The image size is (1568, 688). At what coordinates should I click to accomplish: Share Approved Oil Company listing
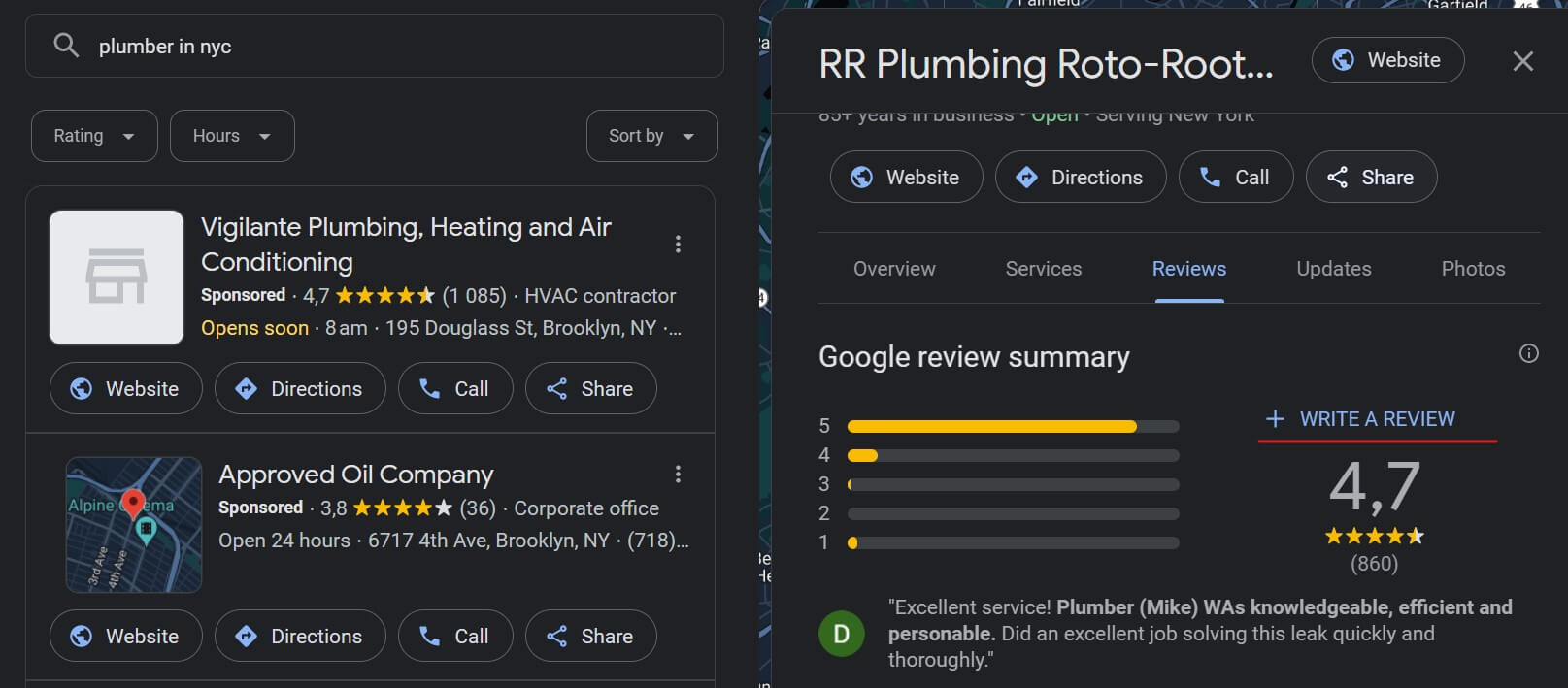pos(590,636)
